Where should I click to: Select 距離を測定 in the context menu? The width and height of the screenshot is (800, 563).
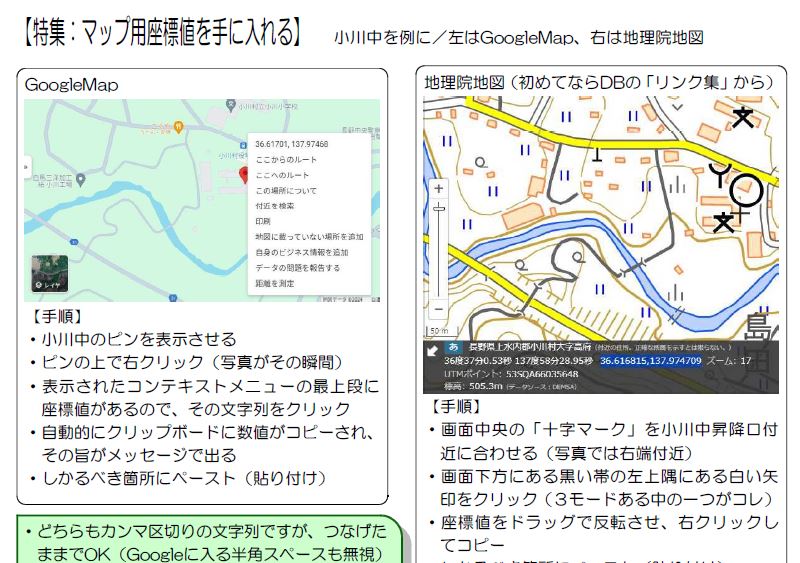coord(274,283)
